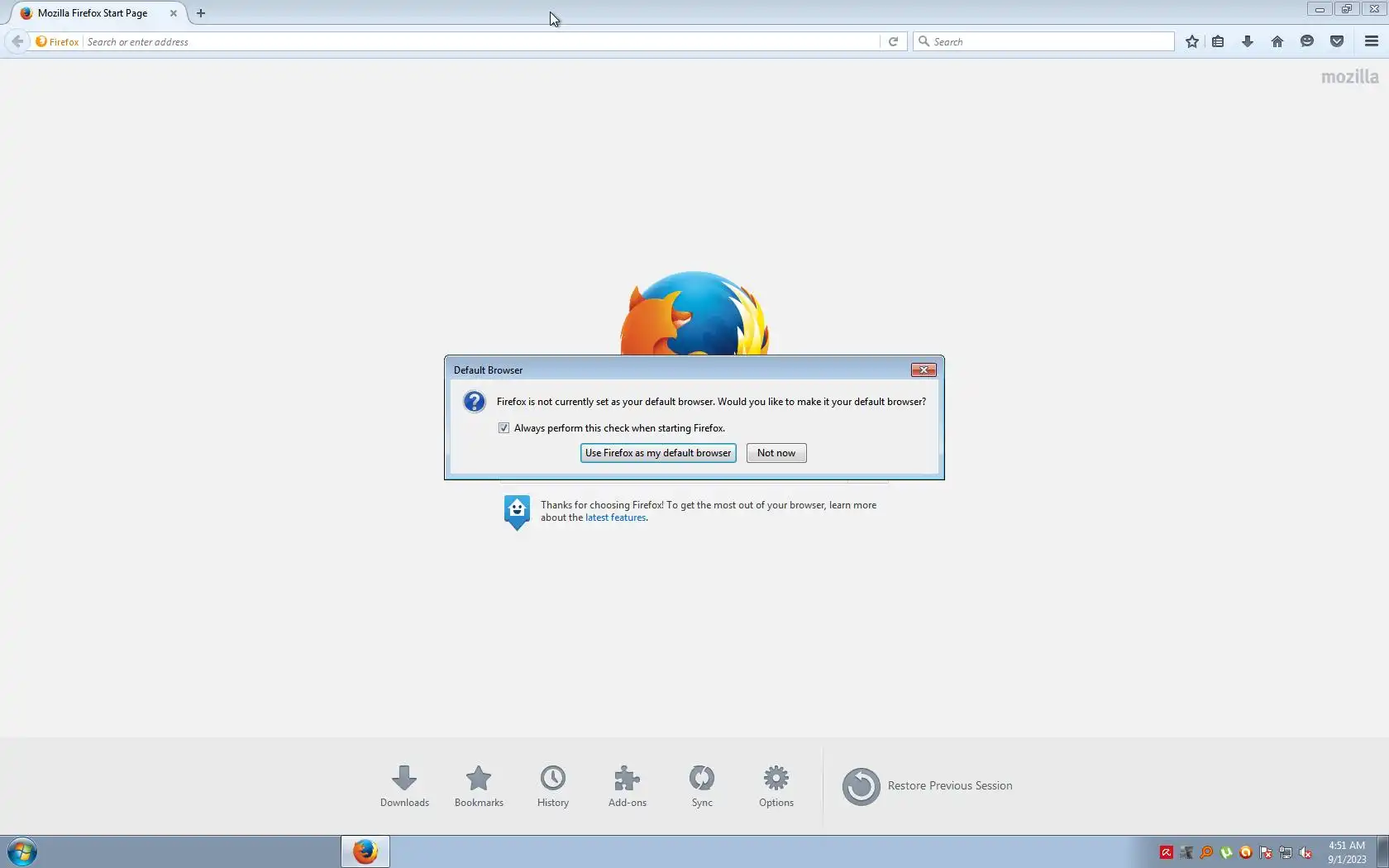Close the Mozilla Firefox Start Page tab
This screenshot has width=1389, height=868.
coord(174,13)
